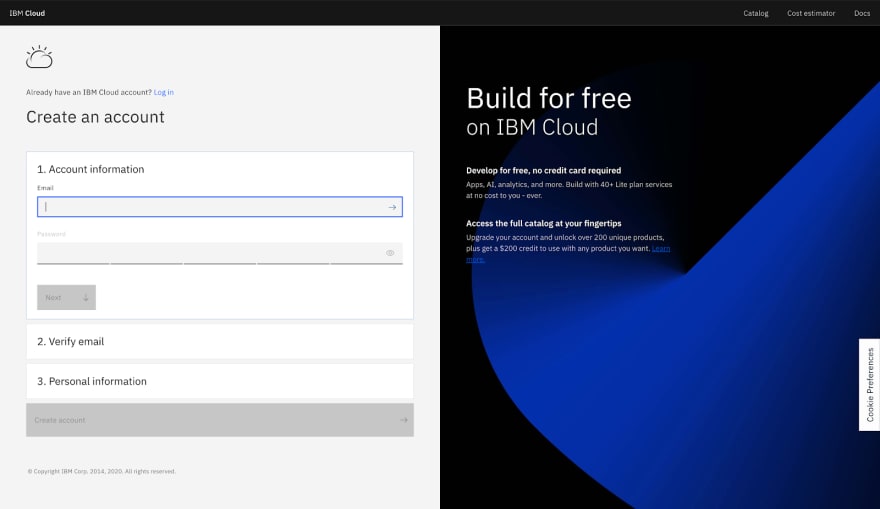Viewport: 880px width, 509px height.
Task: Open Cookie Preferences side tab
Action: tap(869, 384)
